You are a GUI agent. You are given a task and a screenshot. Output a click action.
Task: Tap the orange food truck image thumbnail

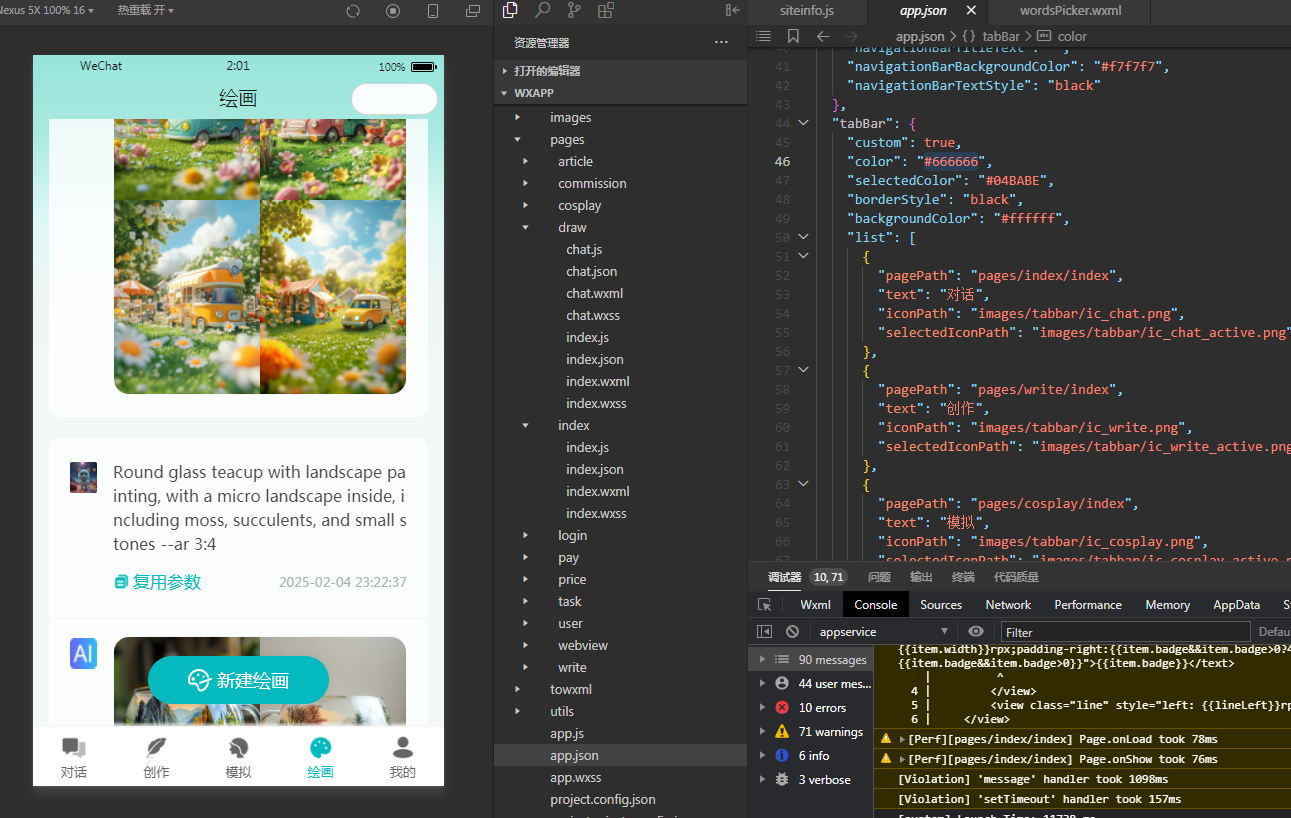click(x=187, y=296)
